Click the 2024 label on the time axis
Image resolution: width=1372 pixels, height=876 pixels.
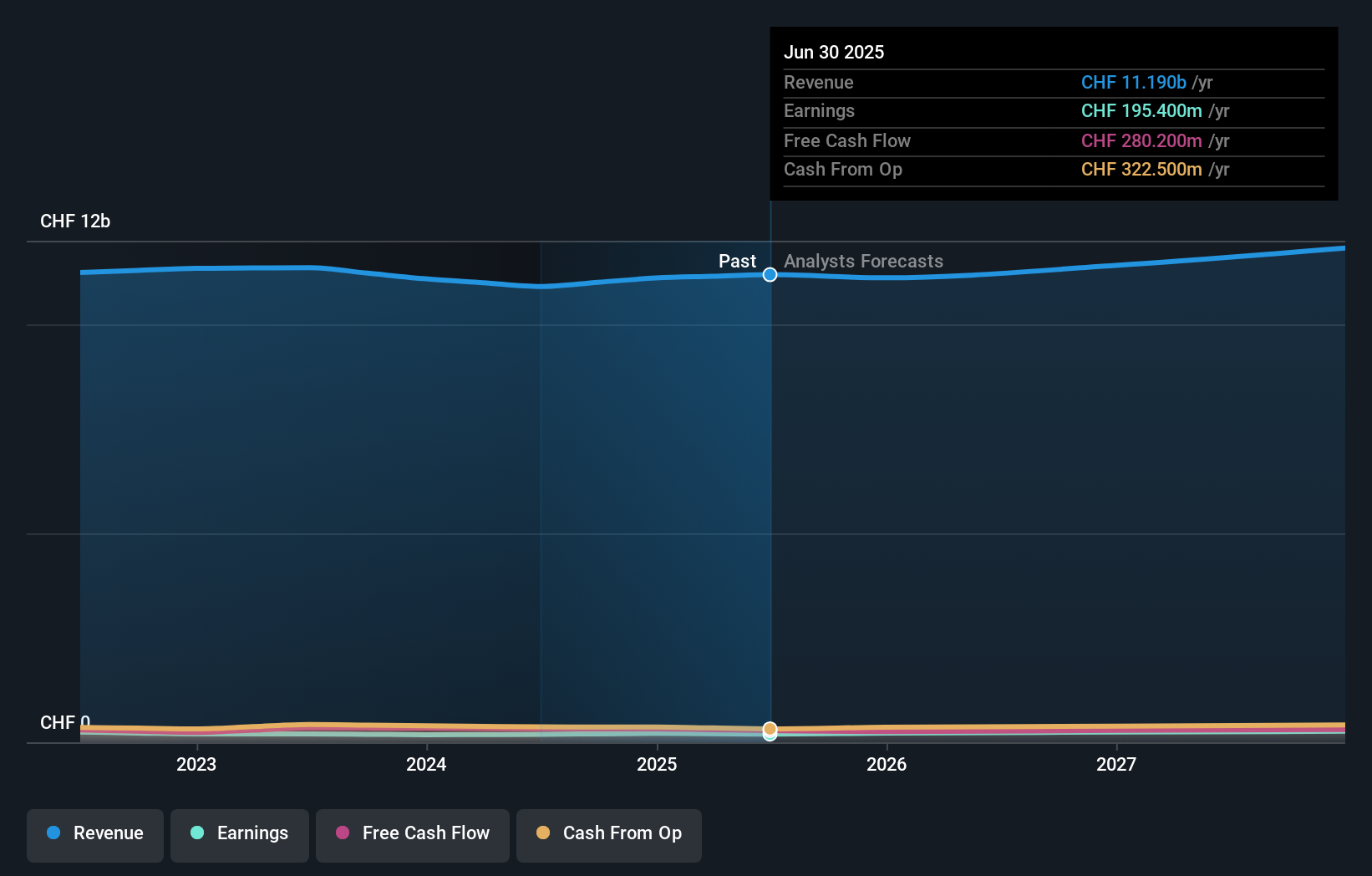click(426, 763)
